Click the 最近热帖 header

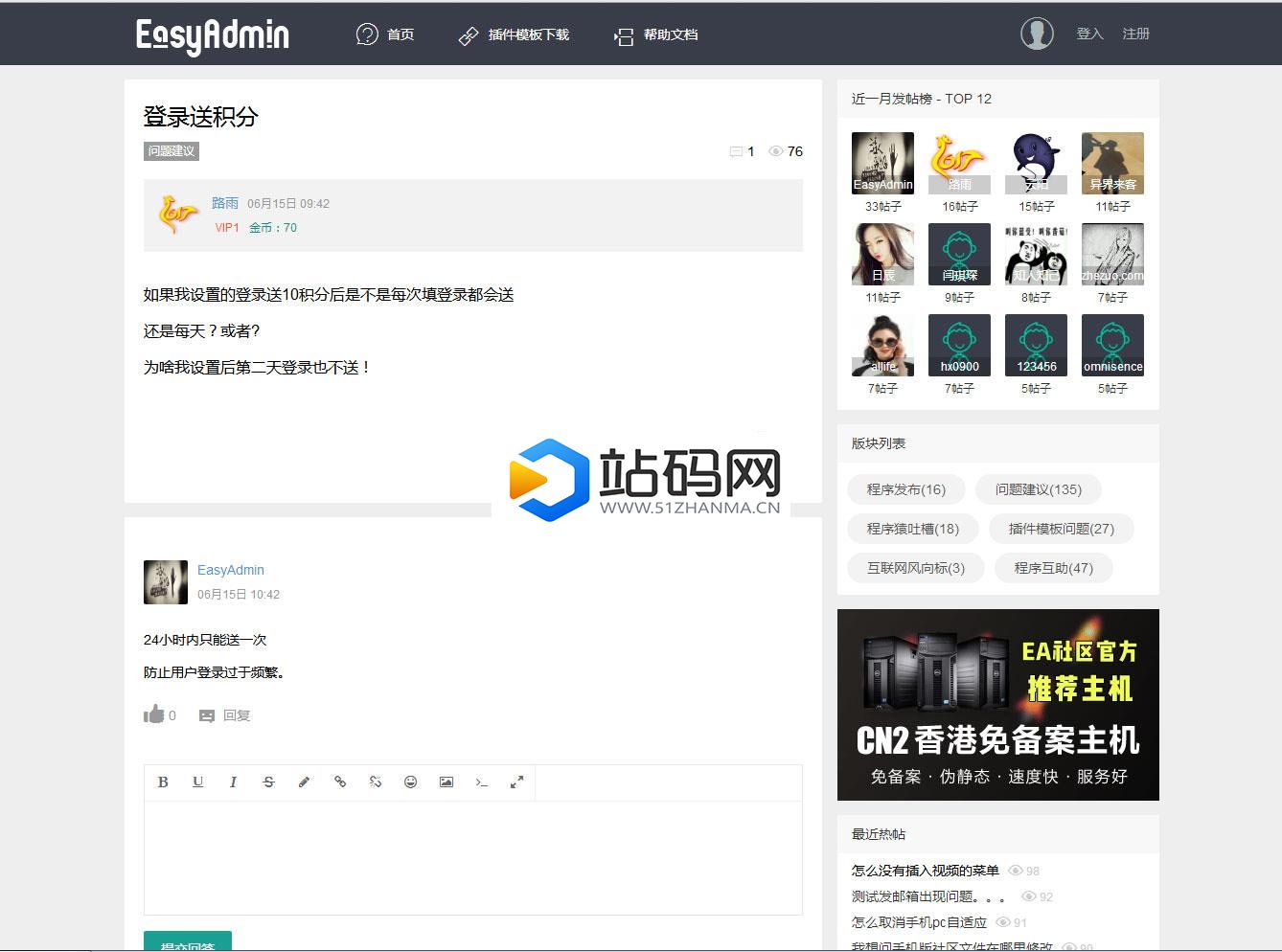[879, 834]
